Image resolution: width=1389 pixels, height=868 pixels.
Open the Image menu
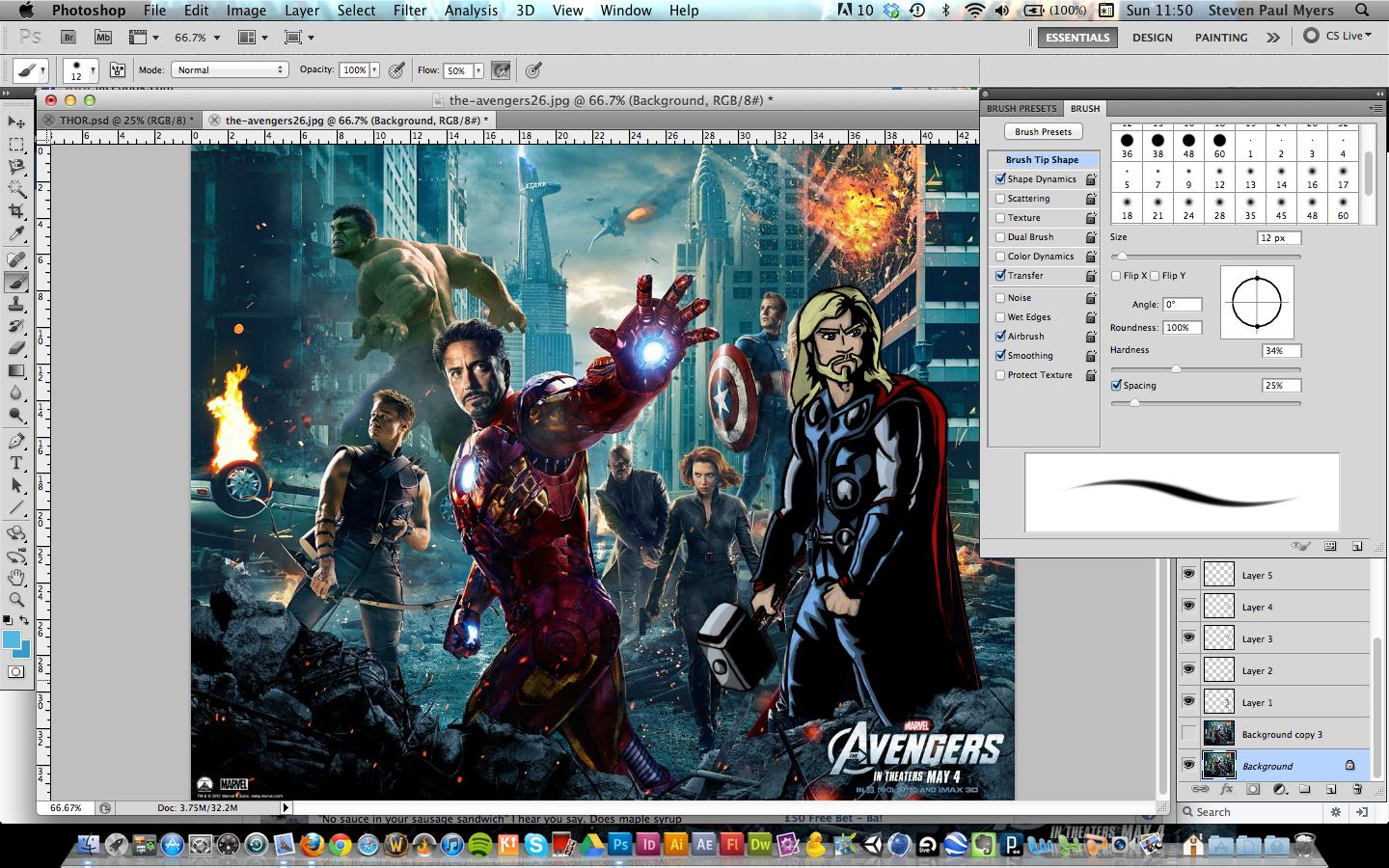tap(246, 11)
